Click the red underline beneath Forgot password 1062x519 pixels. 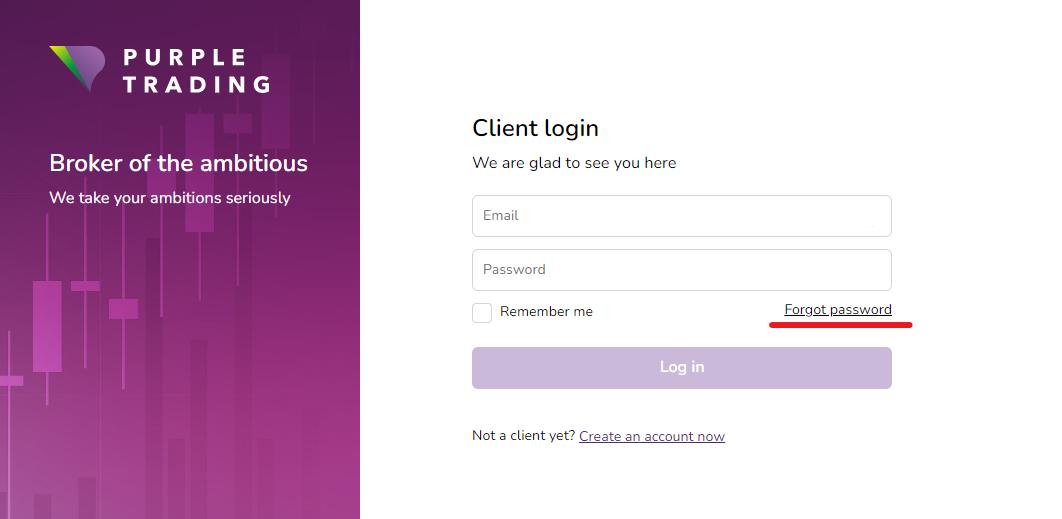point(841,325)
